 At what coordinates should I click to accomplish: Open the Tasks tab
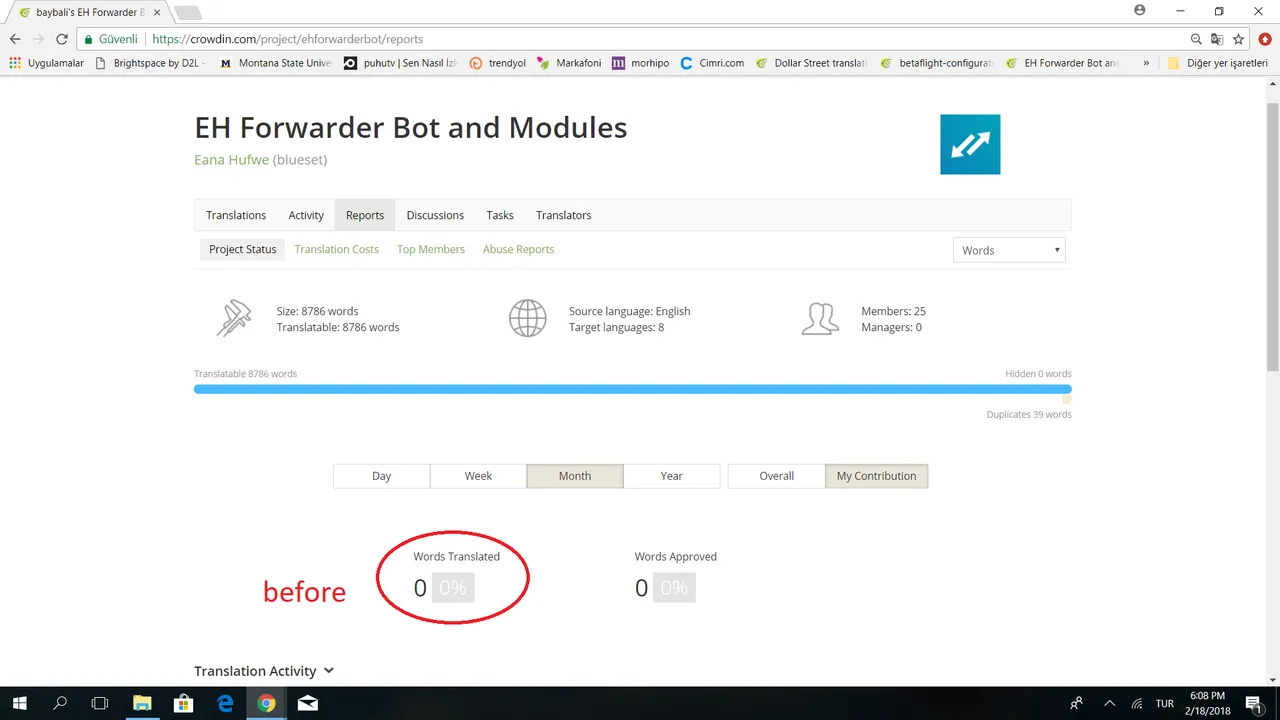[x=500, y=215]
